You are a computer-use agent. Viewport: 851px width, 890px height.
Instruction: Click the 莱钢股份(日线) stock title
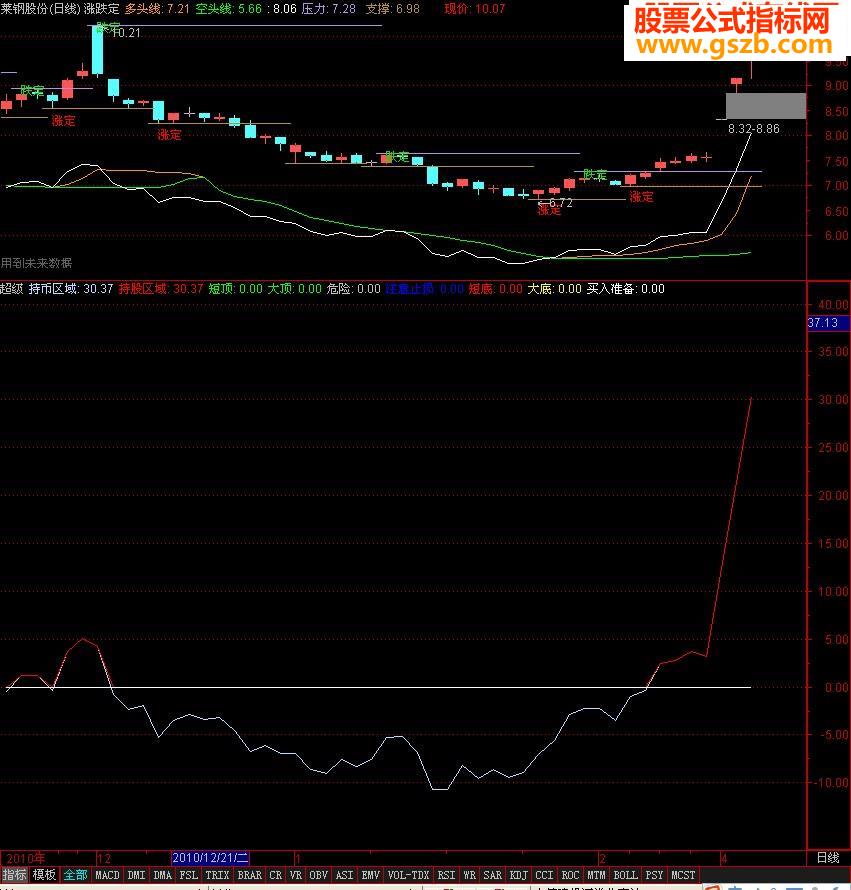point(40,9)
